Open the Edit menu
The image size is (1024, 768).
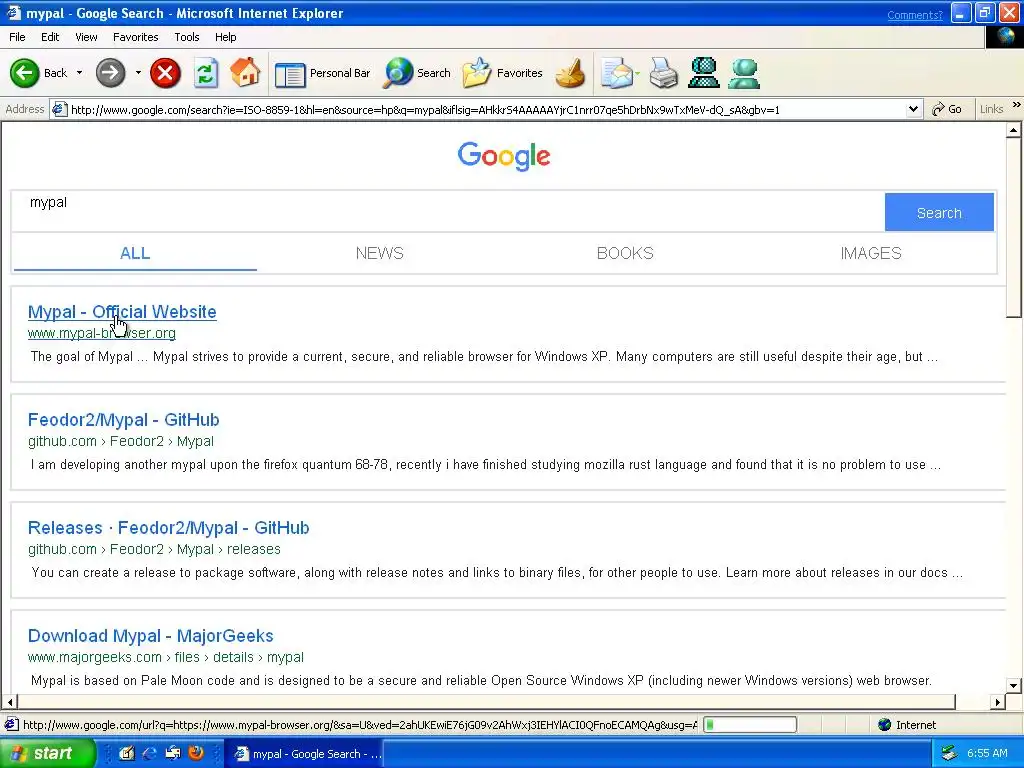coord(50,37)
